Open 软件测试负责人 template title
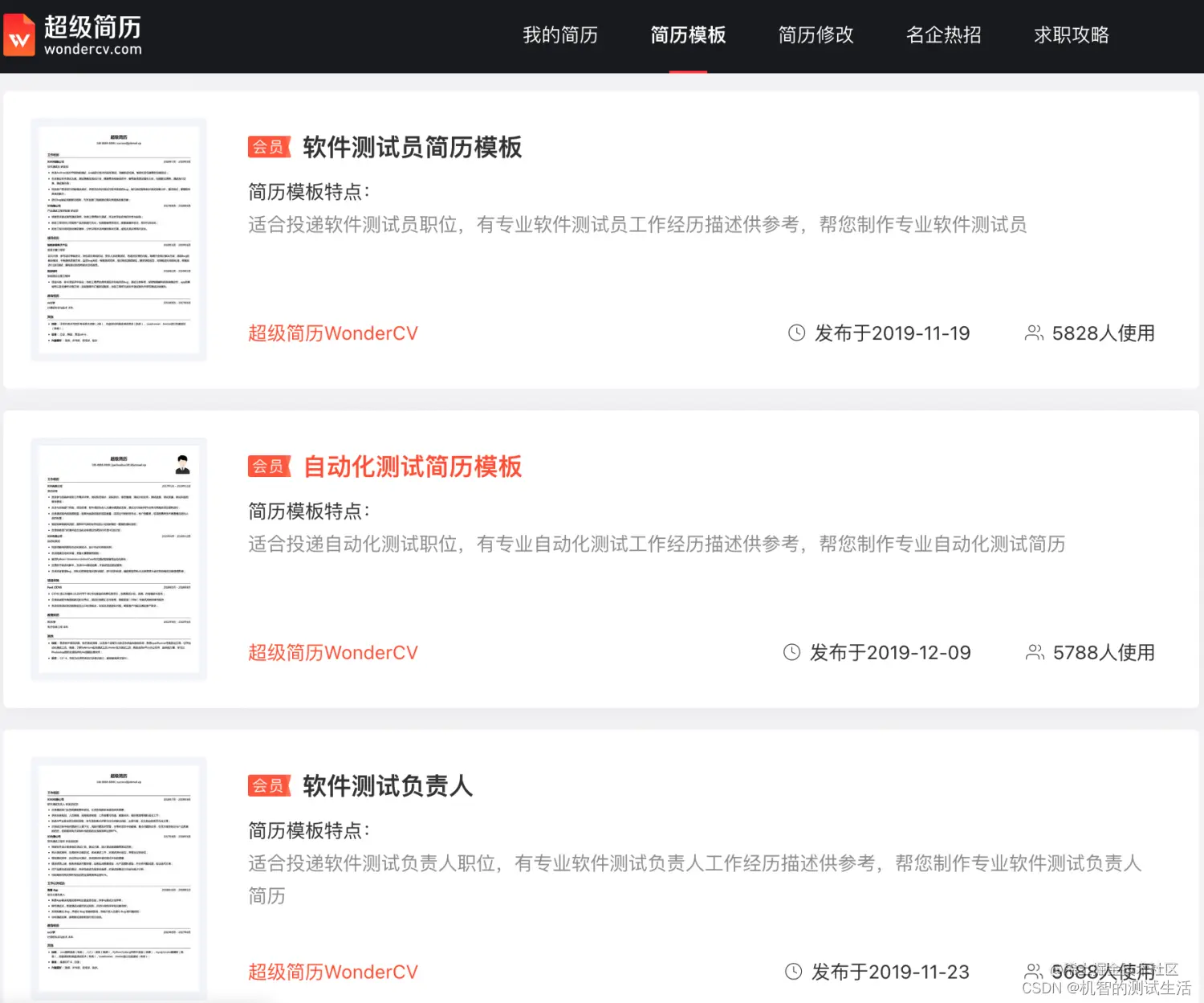The image size is (1204, 1003). pyautogui.click(x=388, y=785)
